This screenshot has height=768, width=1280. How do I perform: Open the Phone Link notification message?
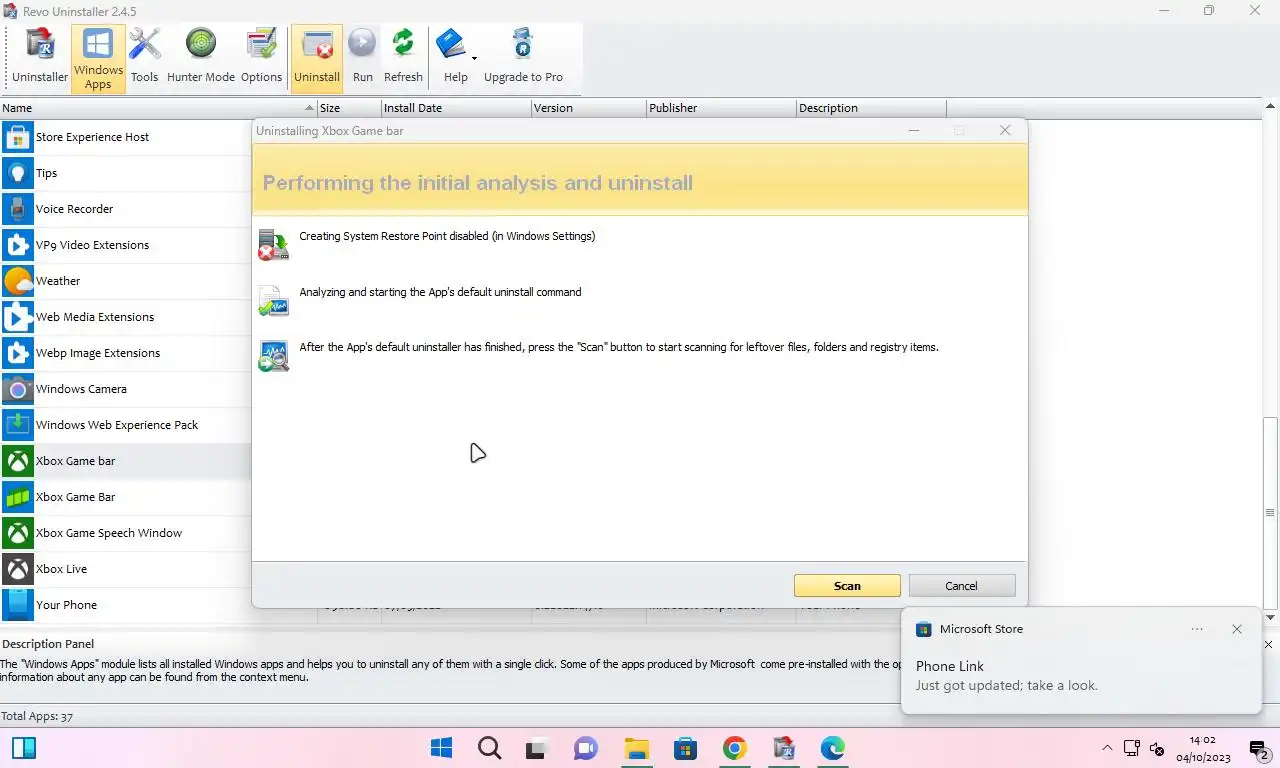pos(1007,676)
